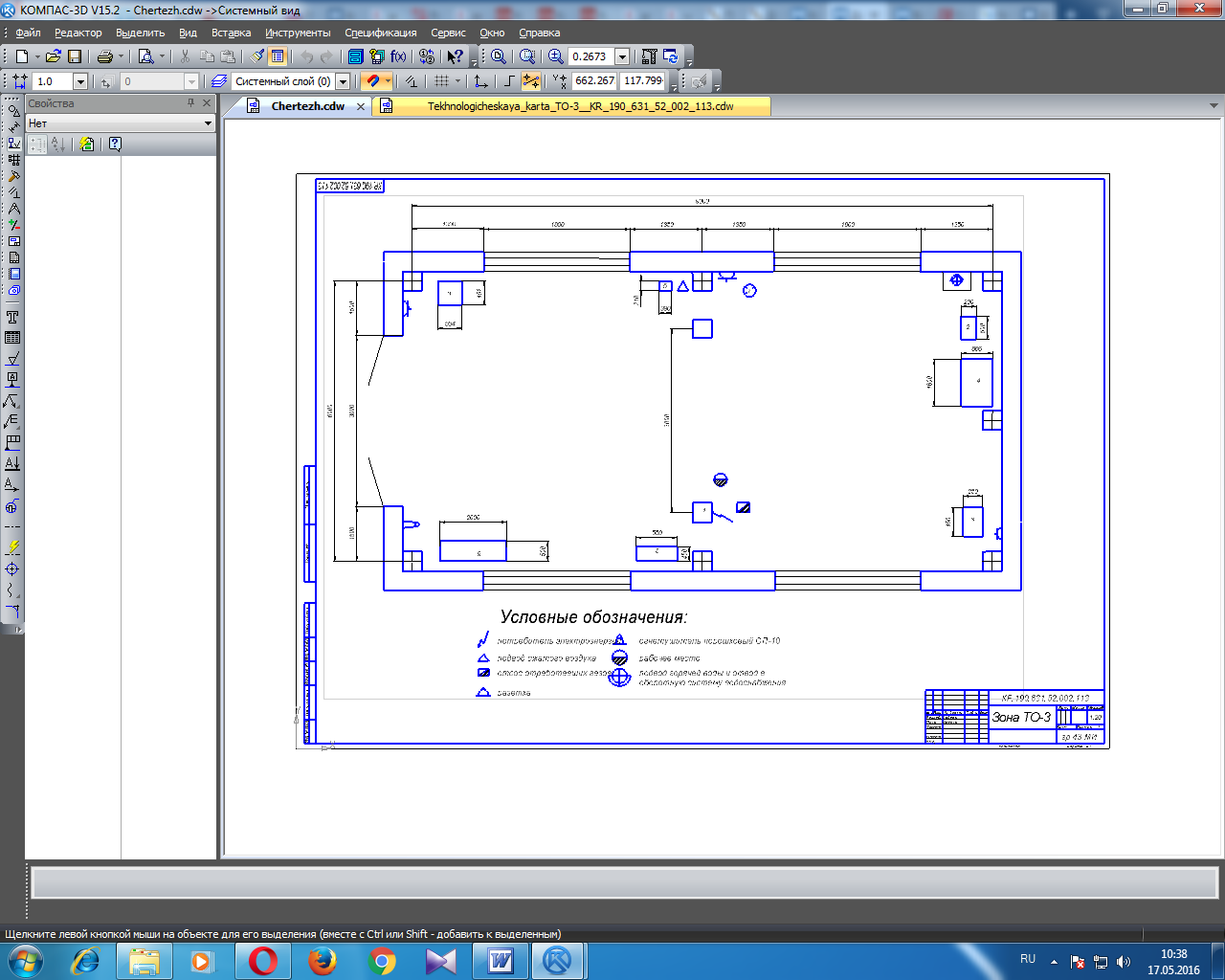
Task: Select the table insert tool in sidebar
Action: [x=12, y=337]
